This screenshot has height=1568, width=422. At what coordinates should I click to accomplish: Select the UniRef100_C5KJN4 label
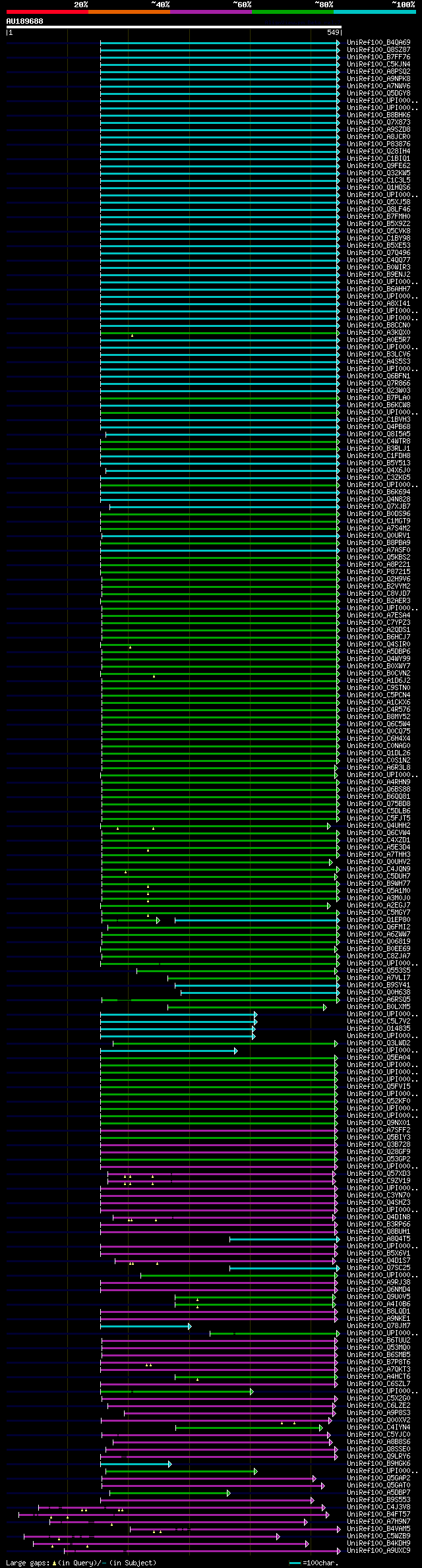pyautogui.click(x=378, y=65)
